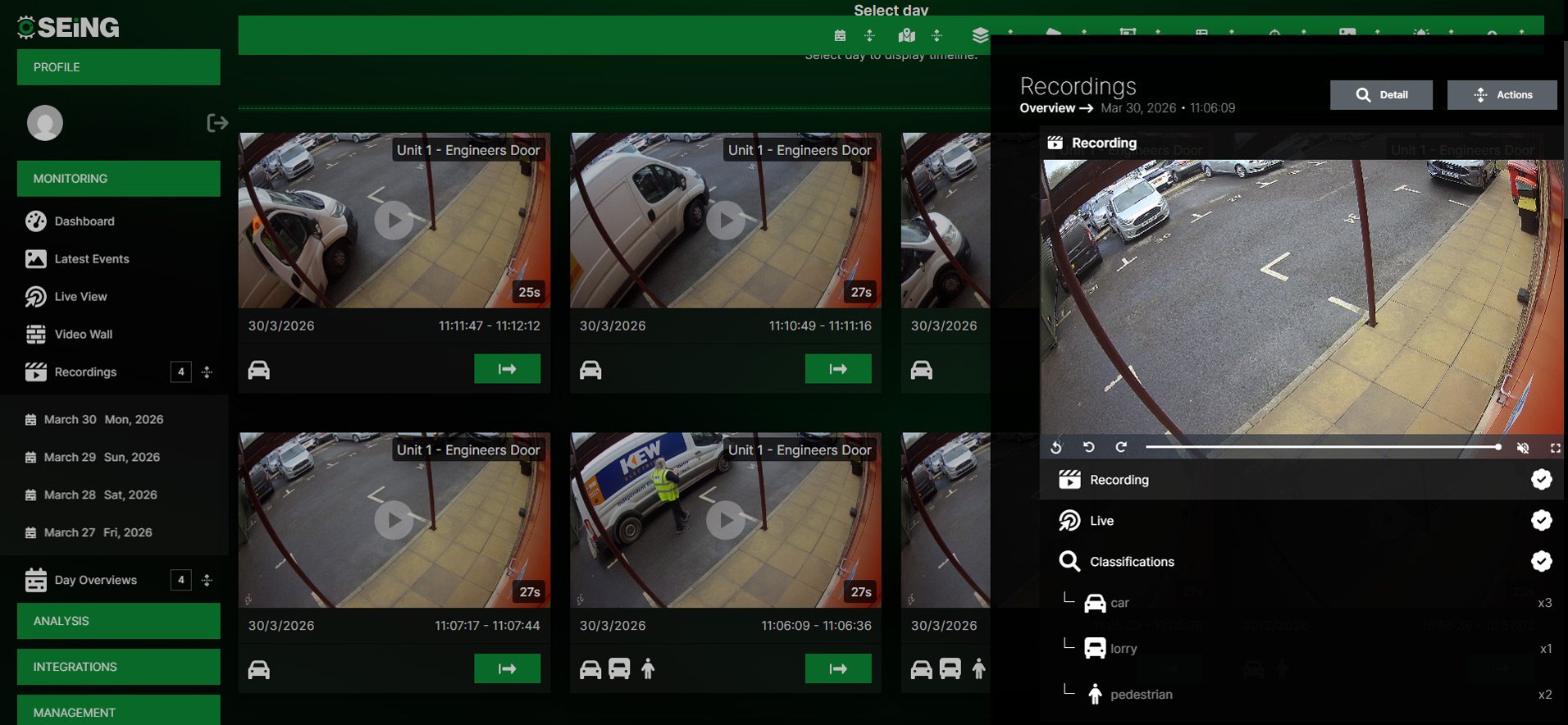Viewport: 1568px width, 725px height.
Task: Click the move arrows icon on the Day Overviews row
Action: 207,581
